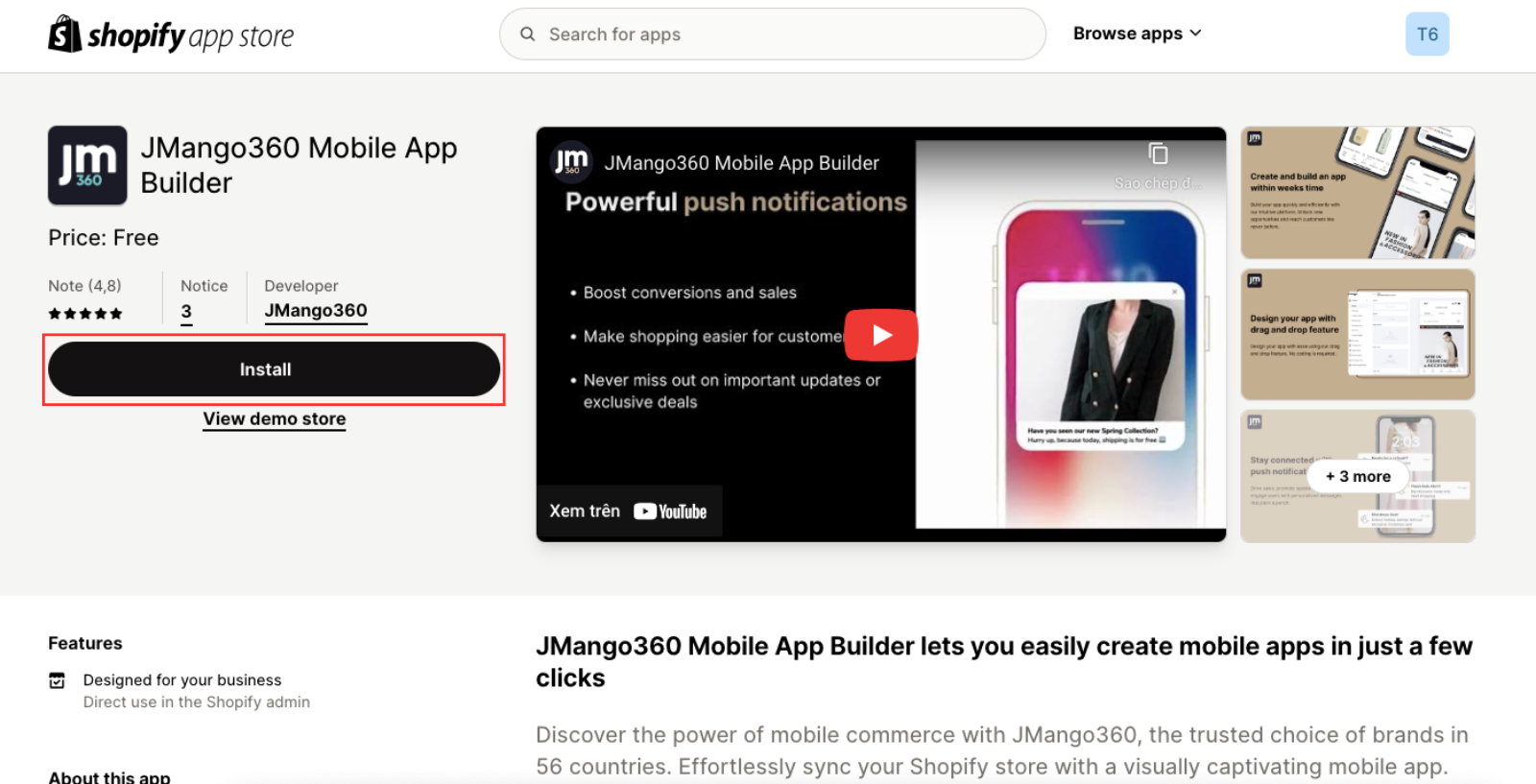Open the View demo store link

(274, 419)
